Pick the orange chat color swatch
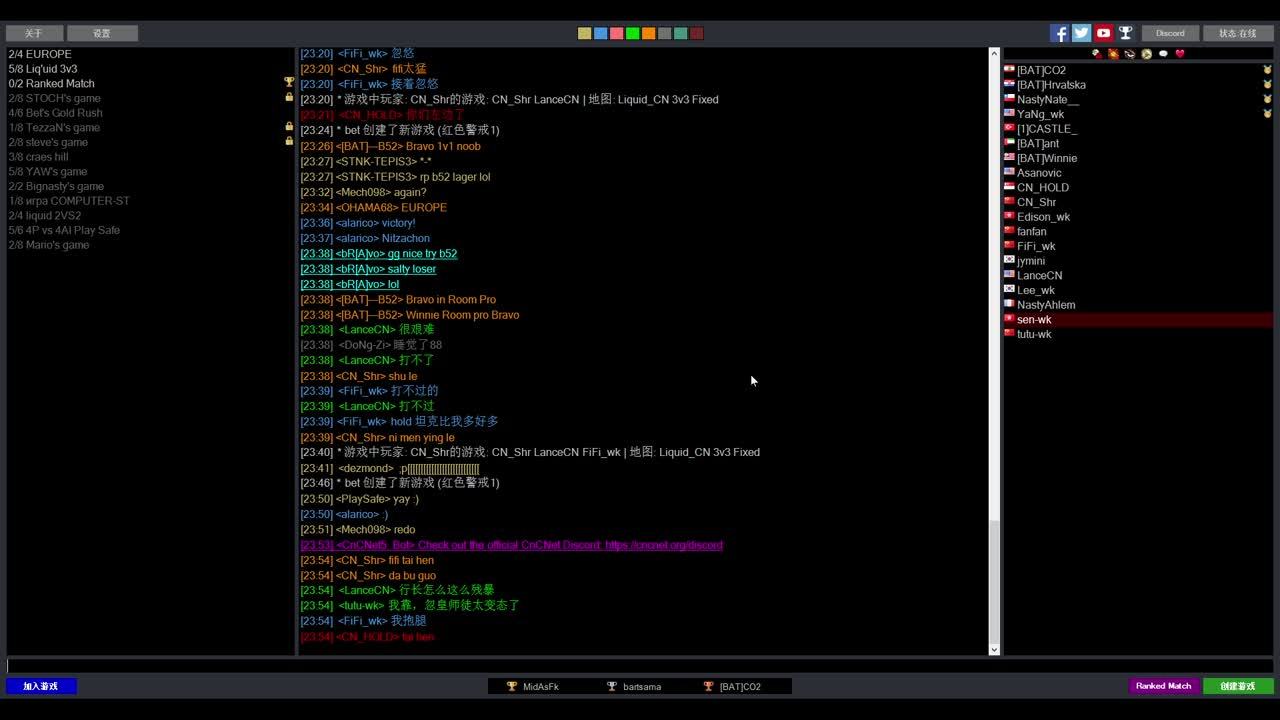1280x720 pixels. [648, 33]
